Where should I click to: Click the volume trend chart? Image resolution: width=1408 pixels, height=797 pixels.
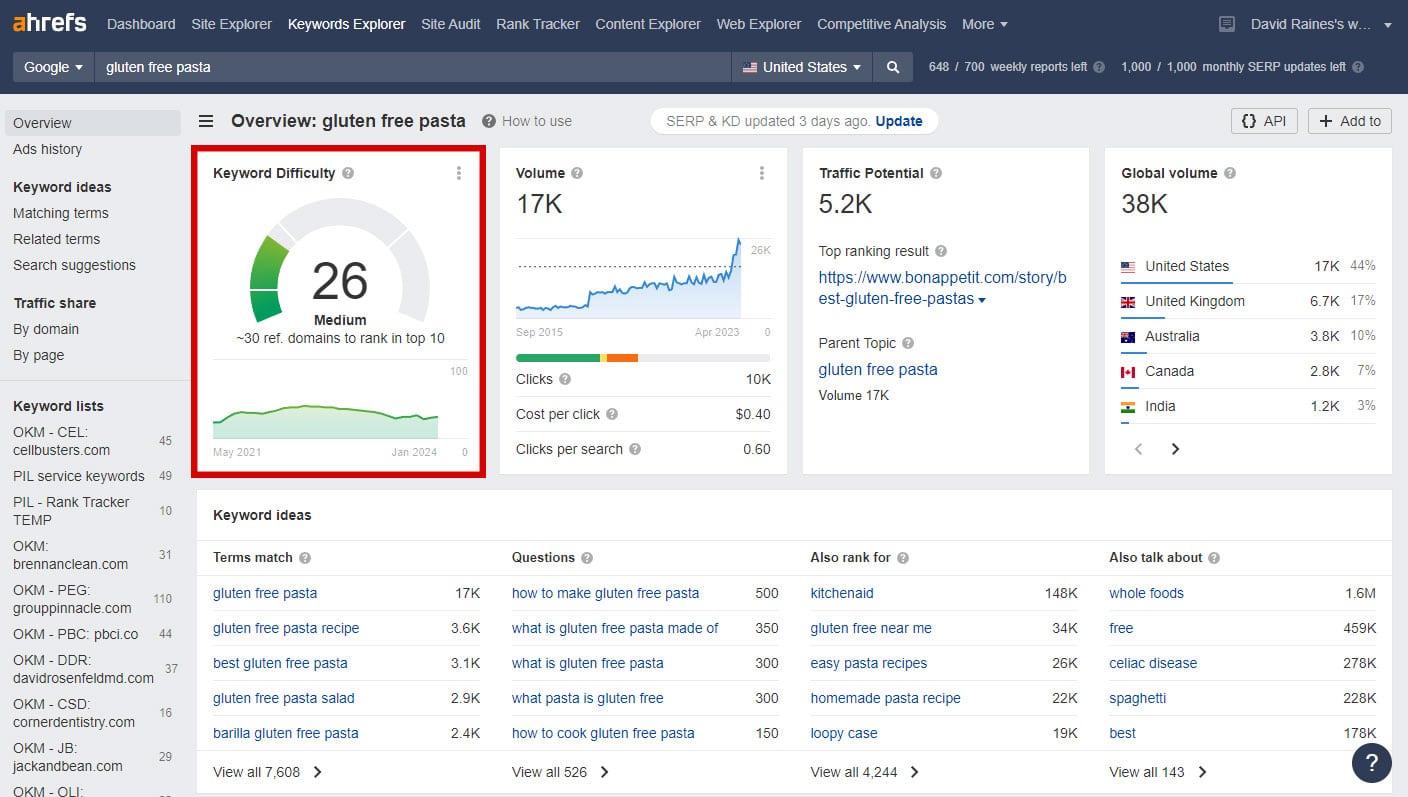pos(629,278)
